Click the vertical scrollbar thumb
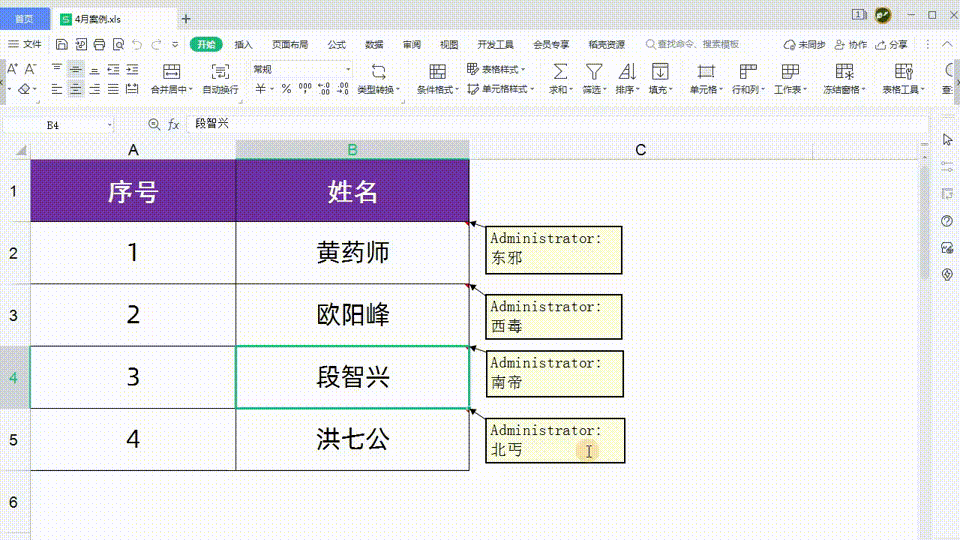 pyautogui.click(x=924, y=220)
